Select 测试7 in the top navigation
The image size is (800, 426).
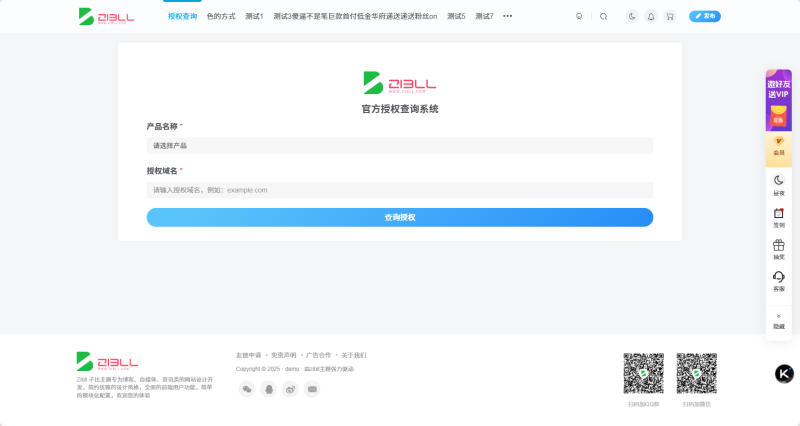click(484, 16)
